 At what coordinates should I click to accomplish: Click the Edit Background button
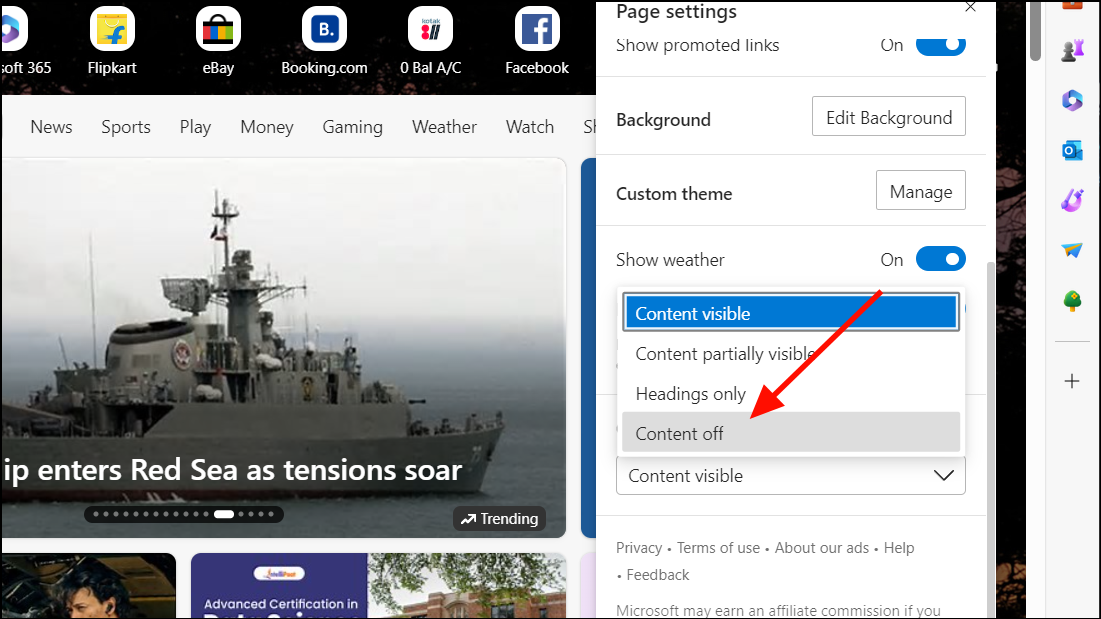point(888,116)
